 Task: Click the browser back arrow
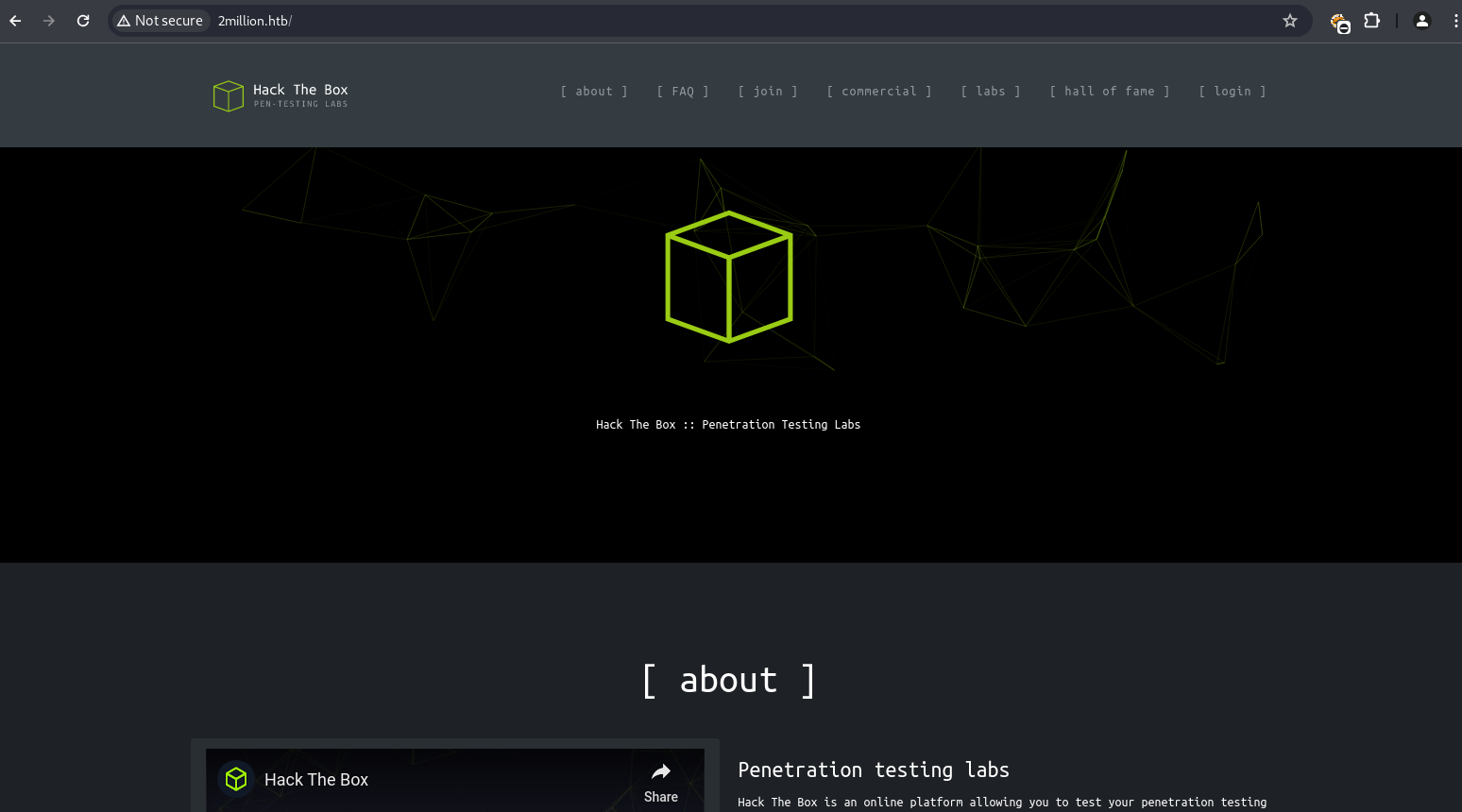pos(16,21)
